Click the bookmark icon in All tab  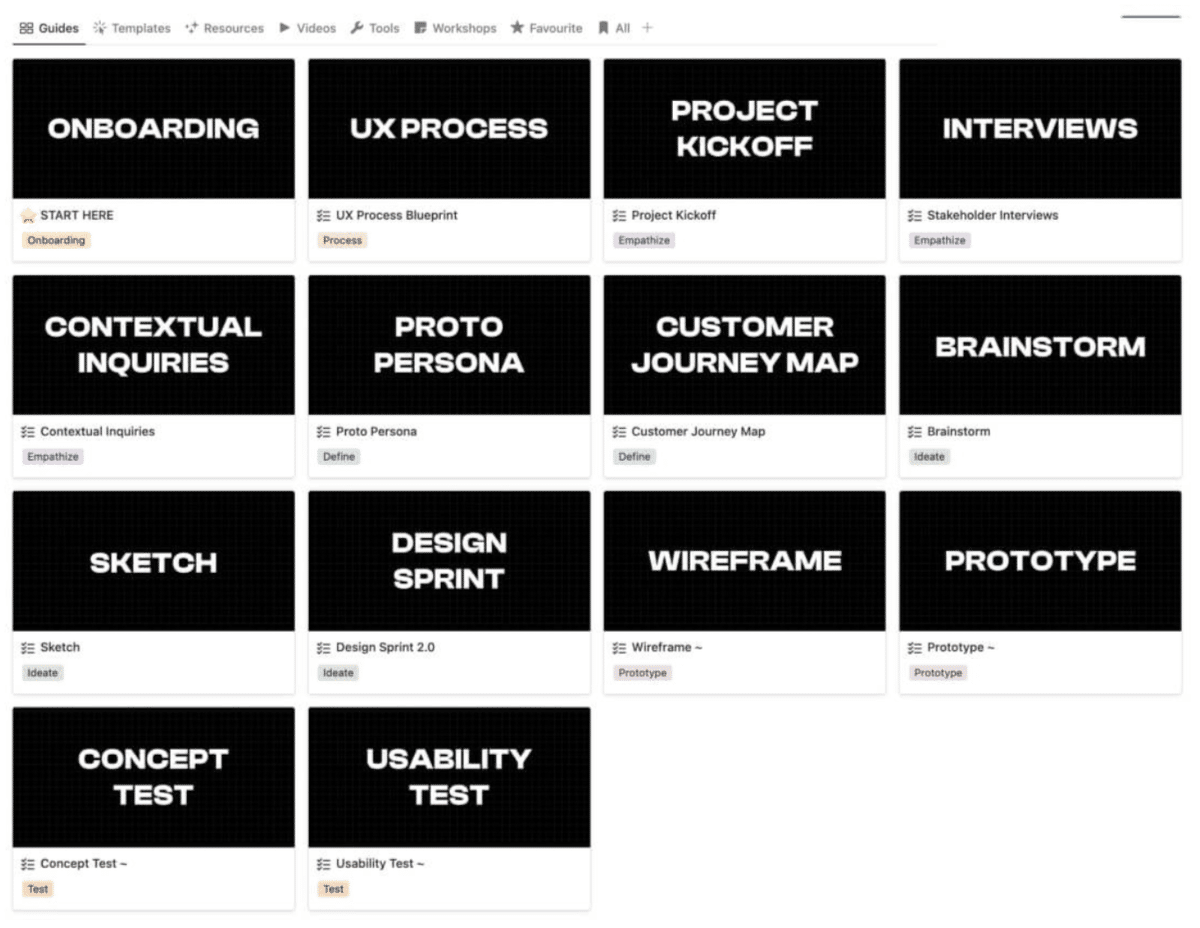(603, 28)
